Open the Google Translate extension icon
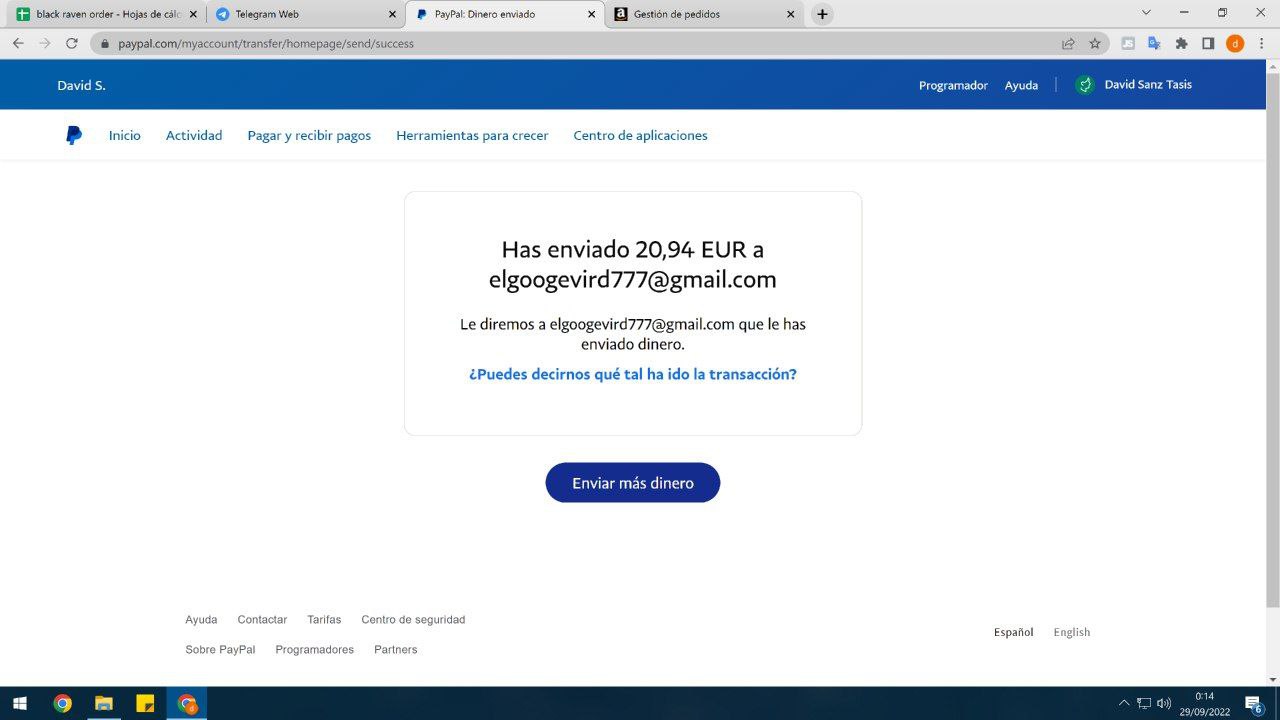The height and width of the screenshot is (720, 1280). 1154,43
